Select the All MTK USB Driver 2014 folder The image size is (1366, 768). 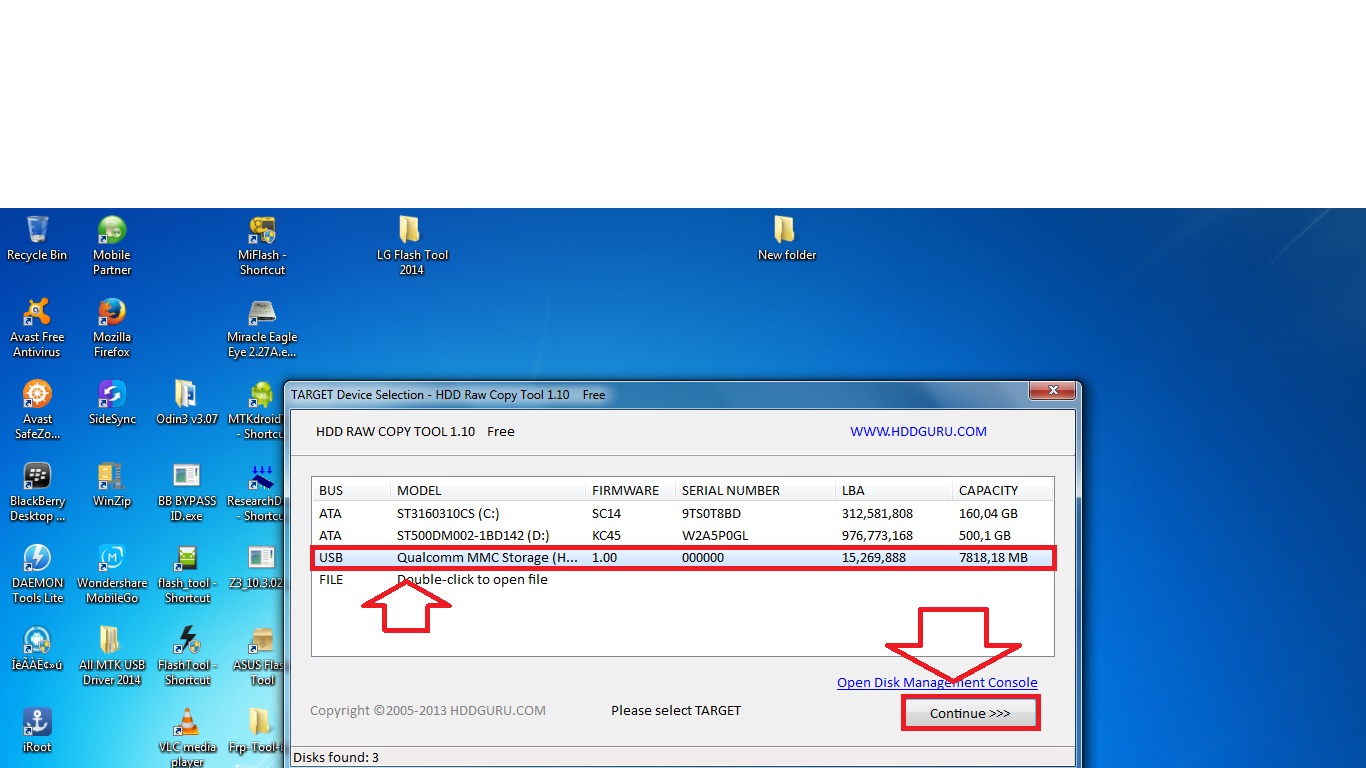[x=112, y=656]
